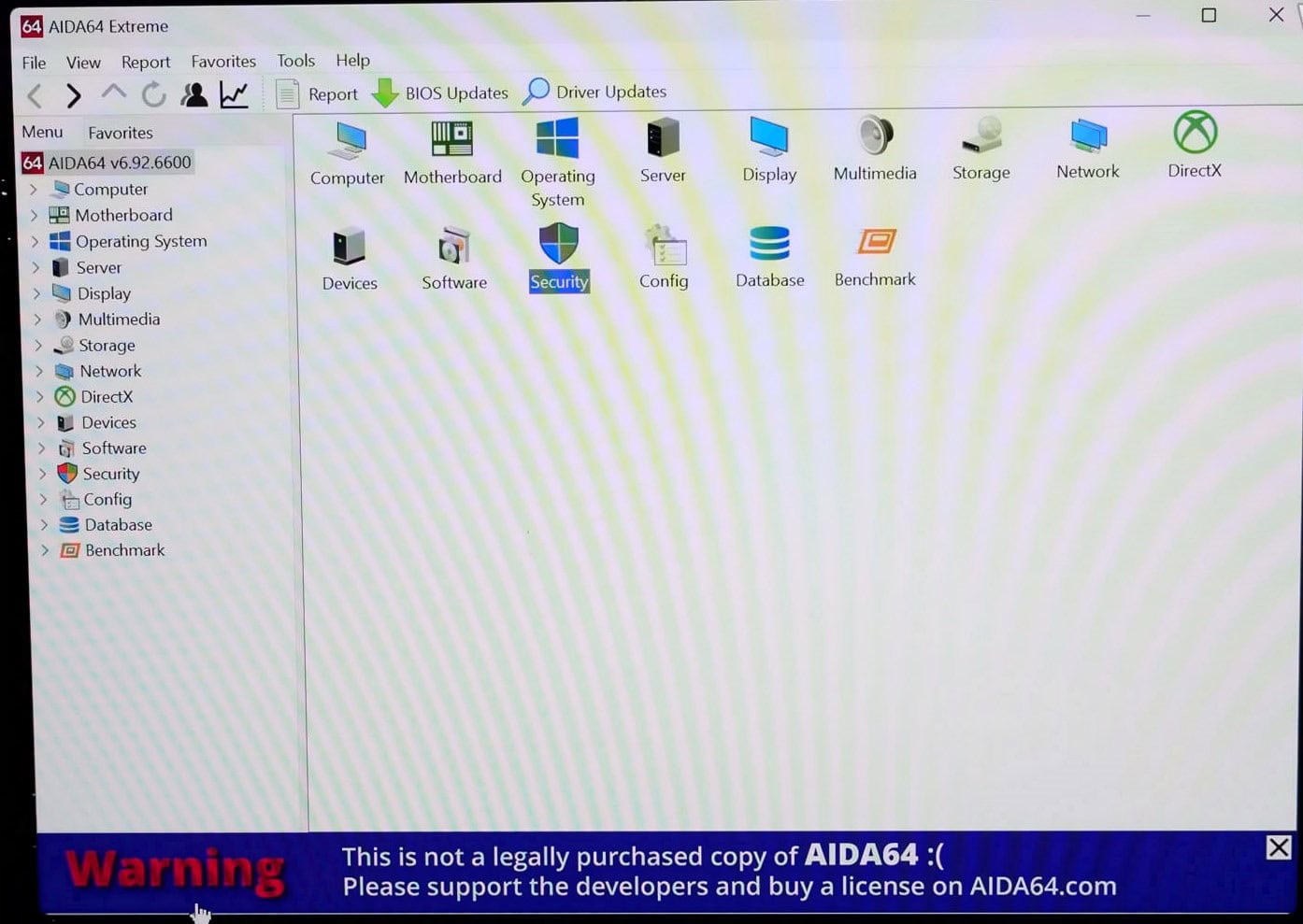This screenshot has width=1303, height=924.
Task: Select Config in the sidebar tree
Action: coord(107,499)
